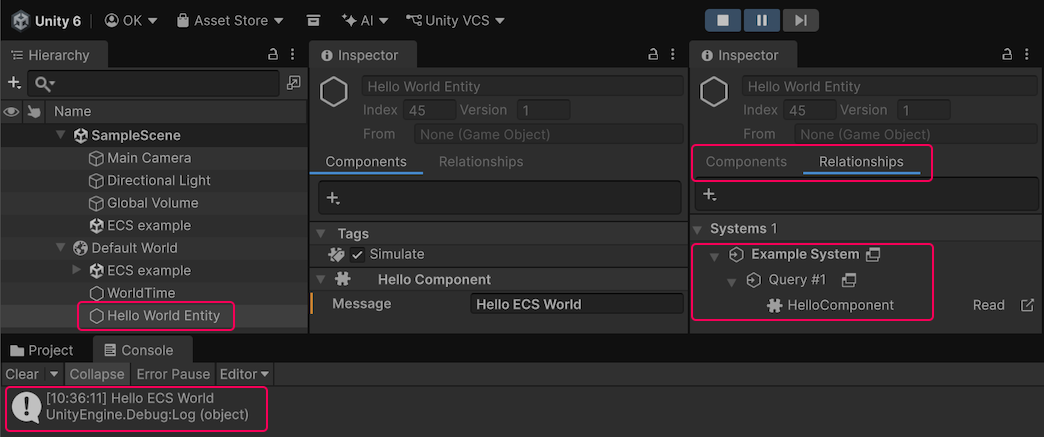Open middle Inspector more options menu
This screenshot has width=1044, height=437.
pyautogui.click(x=672, y=55)
